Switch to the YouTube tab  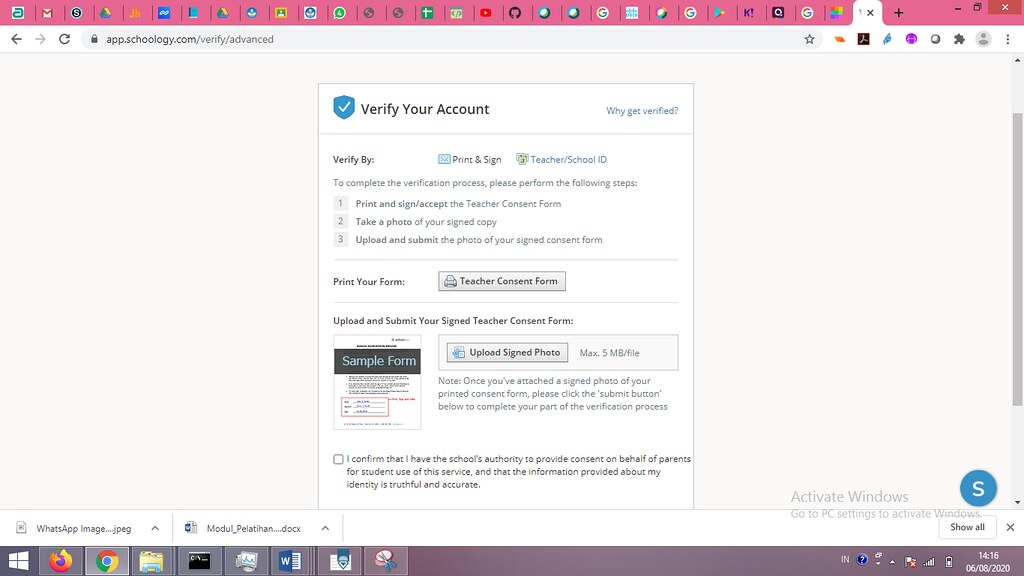pyautogui.click(x=486, y=13)
